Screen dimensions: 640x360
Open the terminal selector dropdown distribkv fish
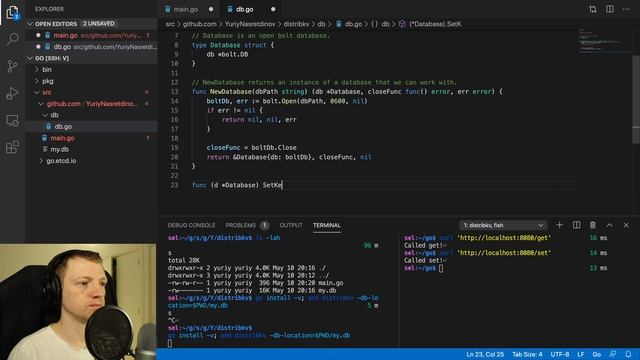click(503, 225)
